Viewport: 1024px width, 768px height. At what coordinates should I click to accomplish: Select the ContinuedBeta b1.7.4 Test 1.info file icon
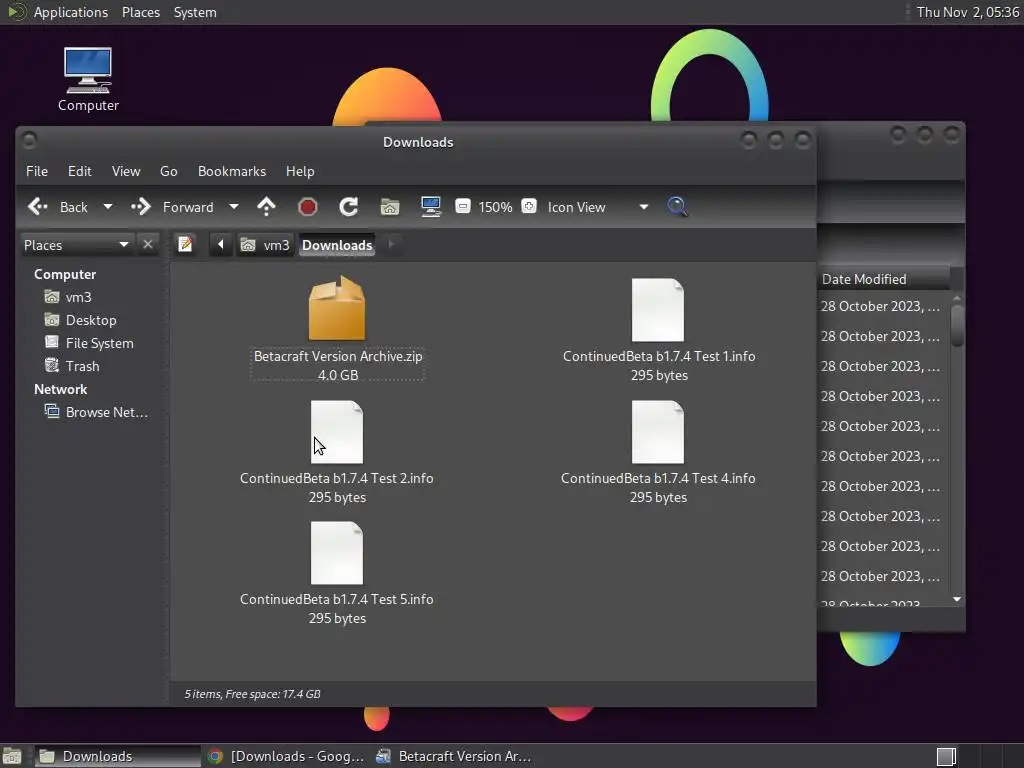[658, 310]
